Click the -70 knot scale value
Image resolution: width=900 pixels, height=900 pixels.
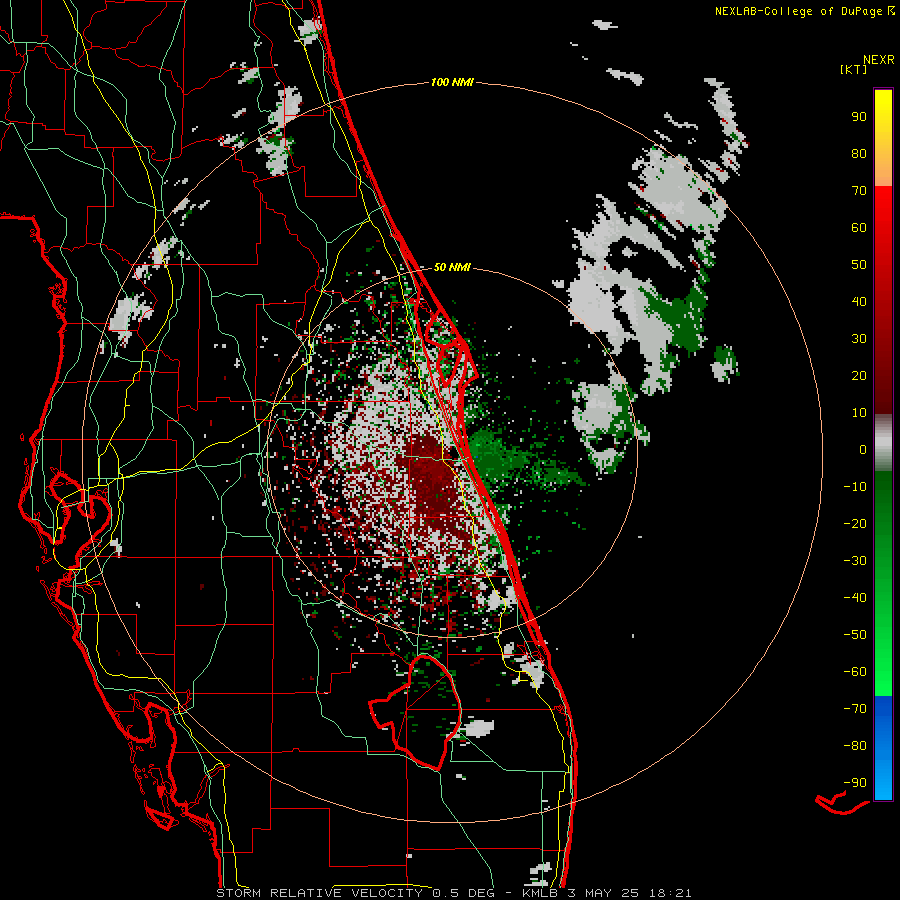[x=855, y=709]
